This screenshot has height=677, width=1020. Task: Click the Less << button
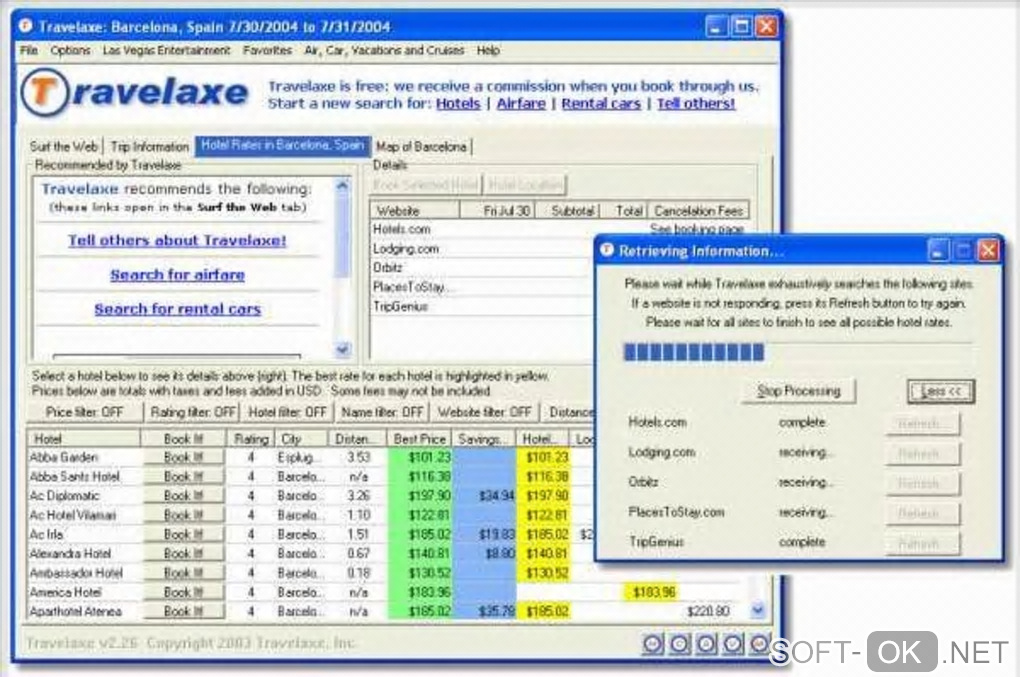pos(941,391)
